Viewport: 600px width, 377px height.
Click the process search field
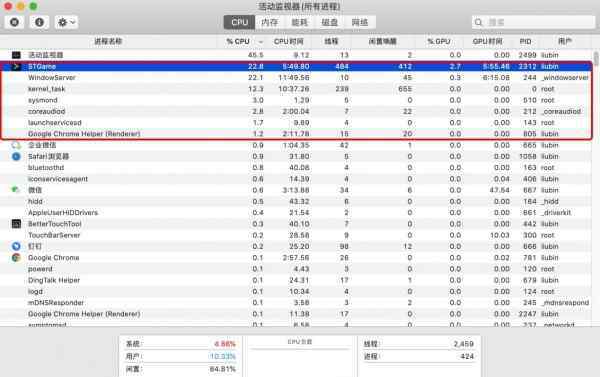click(x=533, y=22)
